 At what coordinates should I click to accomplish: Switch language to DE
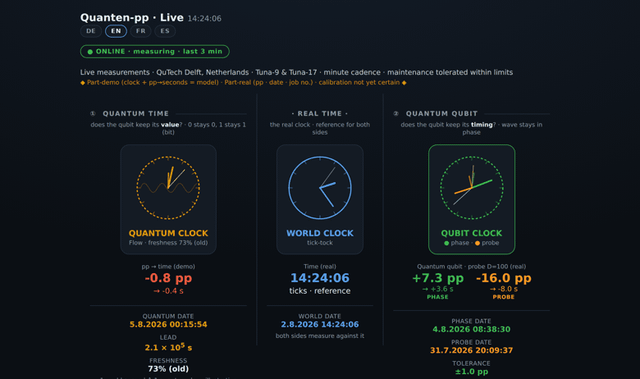[91, 31]
